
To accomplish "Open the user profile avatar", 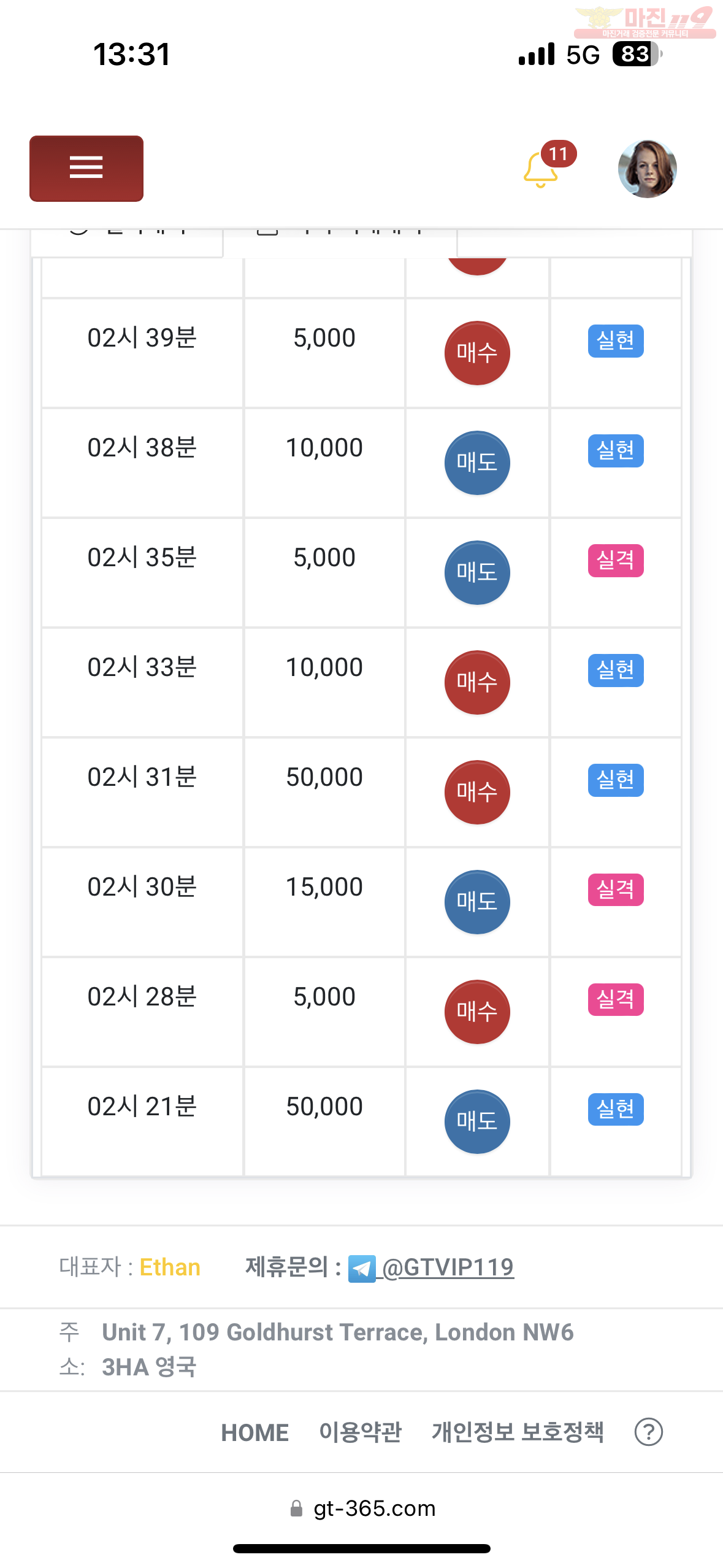I will pos(648,169).
